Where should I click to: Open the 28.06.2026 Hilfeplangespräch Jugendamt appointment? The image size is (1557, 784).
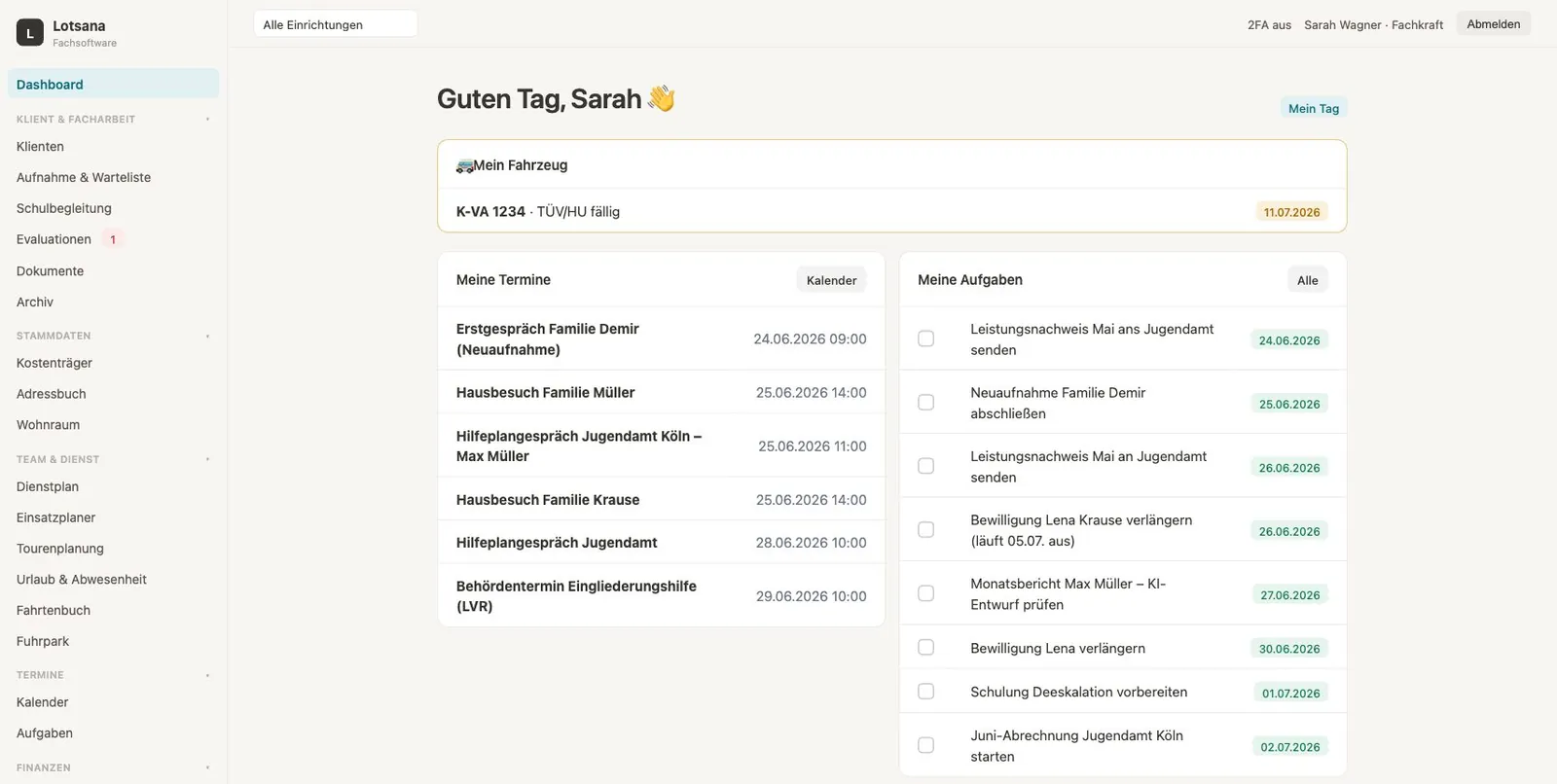(662, 542)
